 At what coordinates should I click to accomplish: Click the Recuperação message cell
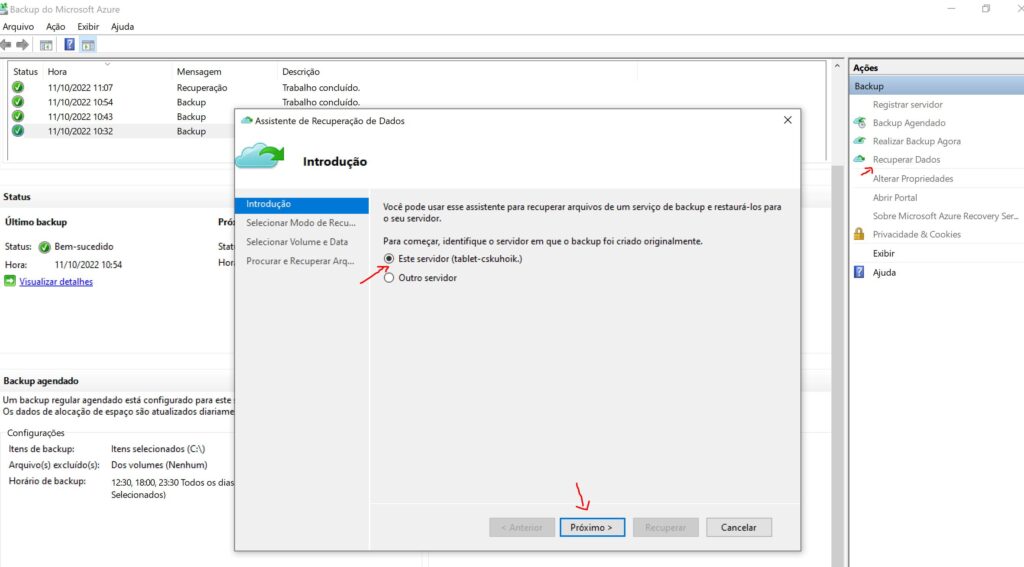pyautogui.click(x=202, y=88)
